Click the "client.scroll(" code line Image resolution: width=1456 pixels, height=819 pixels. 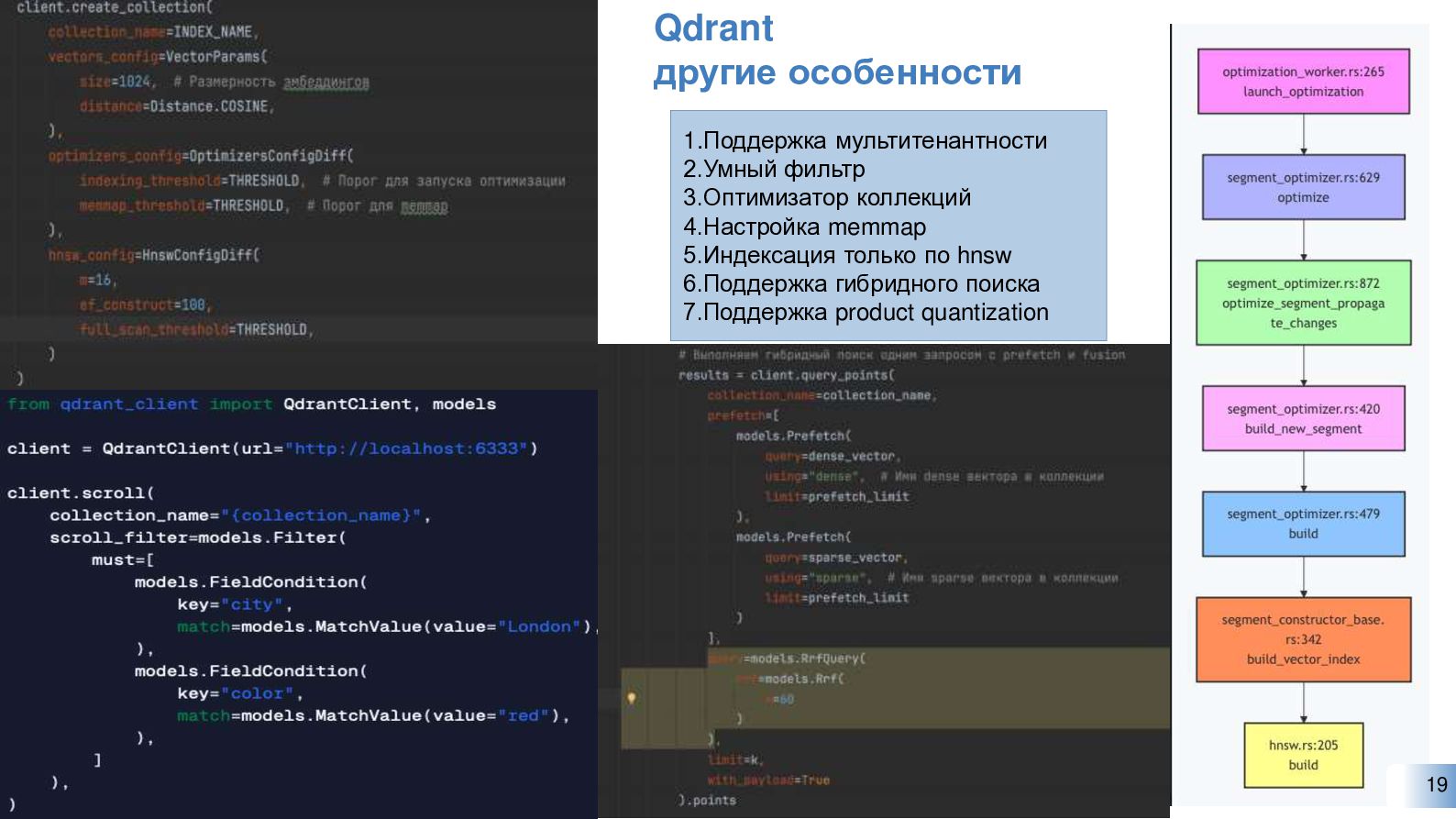pos(81,493)
